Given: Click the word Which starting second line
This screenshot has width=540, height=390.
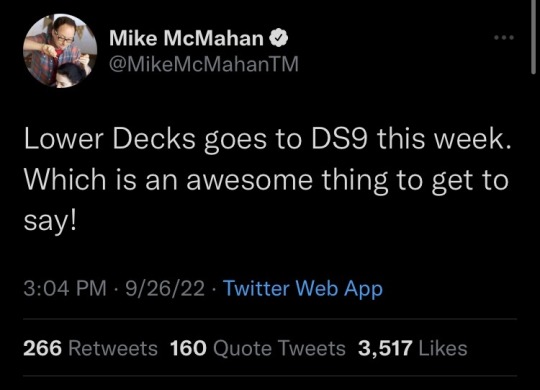Looking at the screenshot, I should (65, 180).
